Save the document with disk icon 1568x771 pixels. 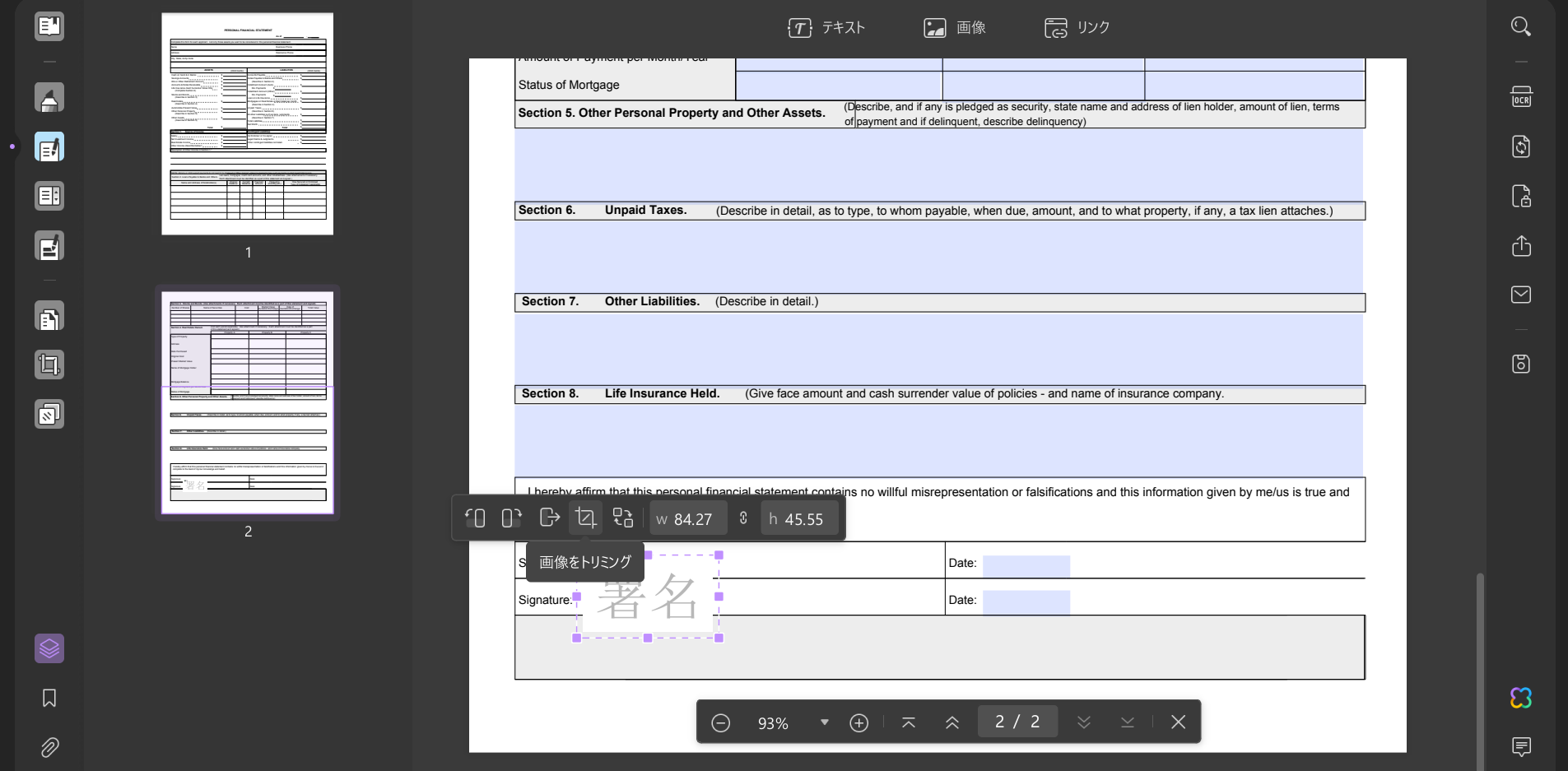[1521, 364]
